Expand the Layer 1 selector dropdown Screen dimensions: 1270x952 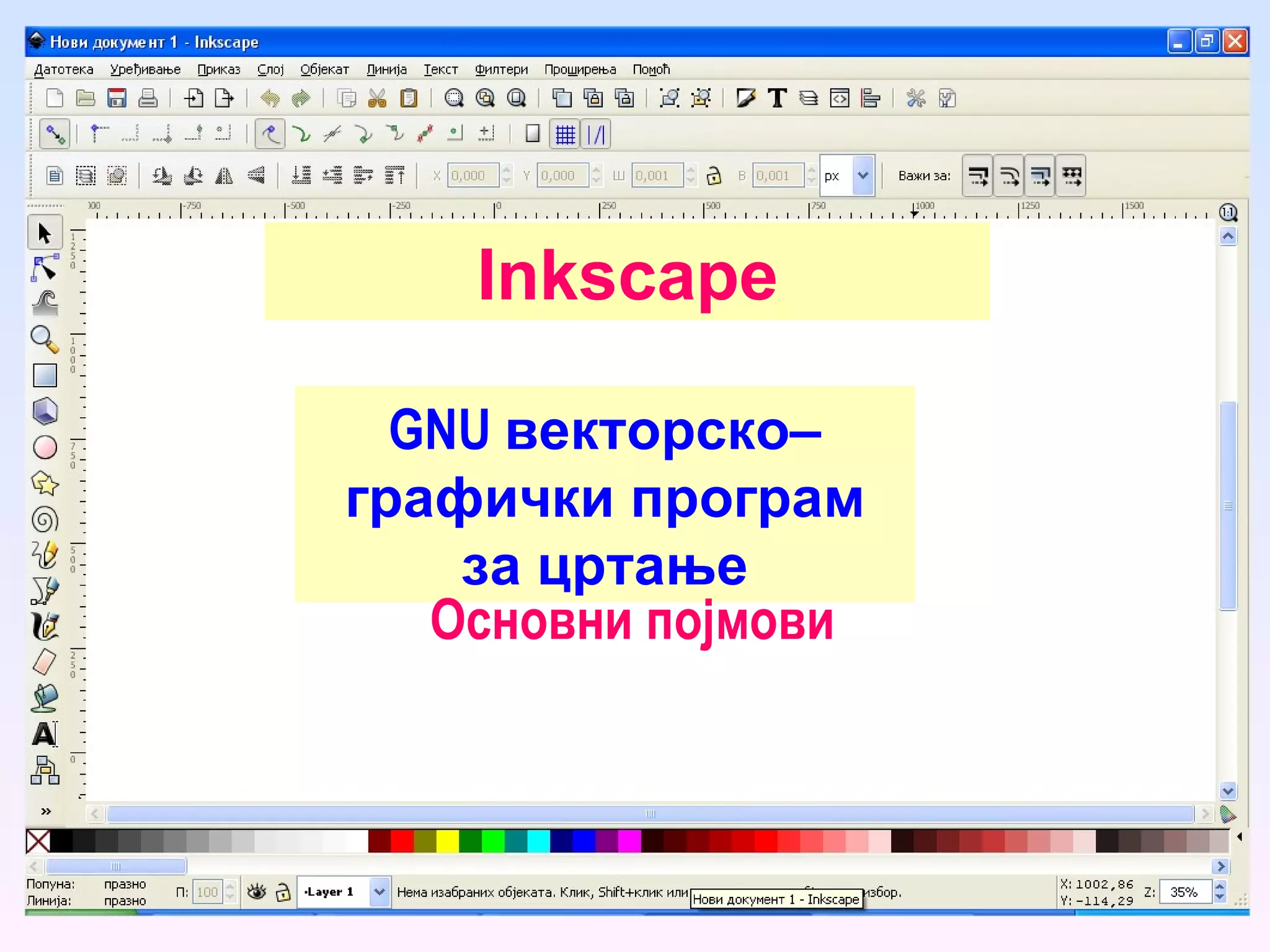click(380, 892)
